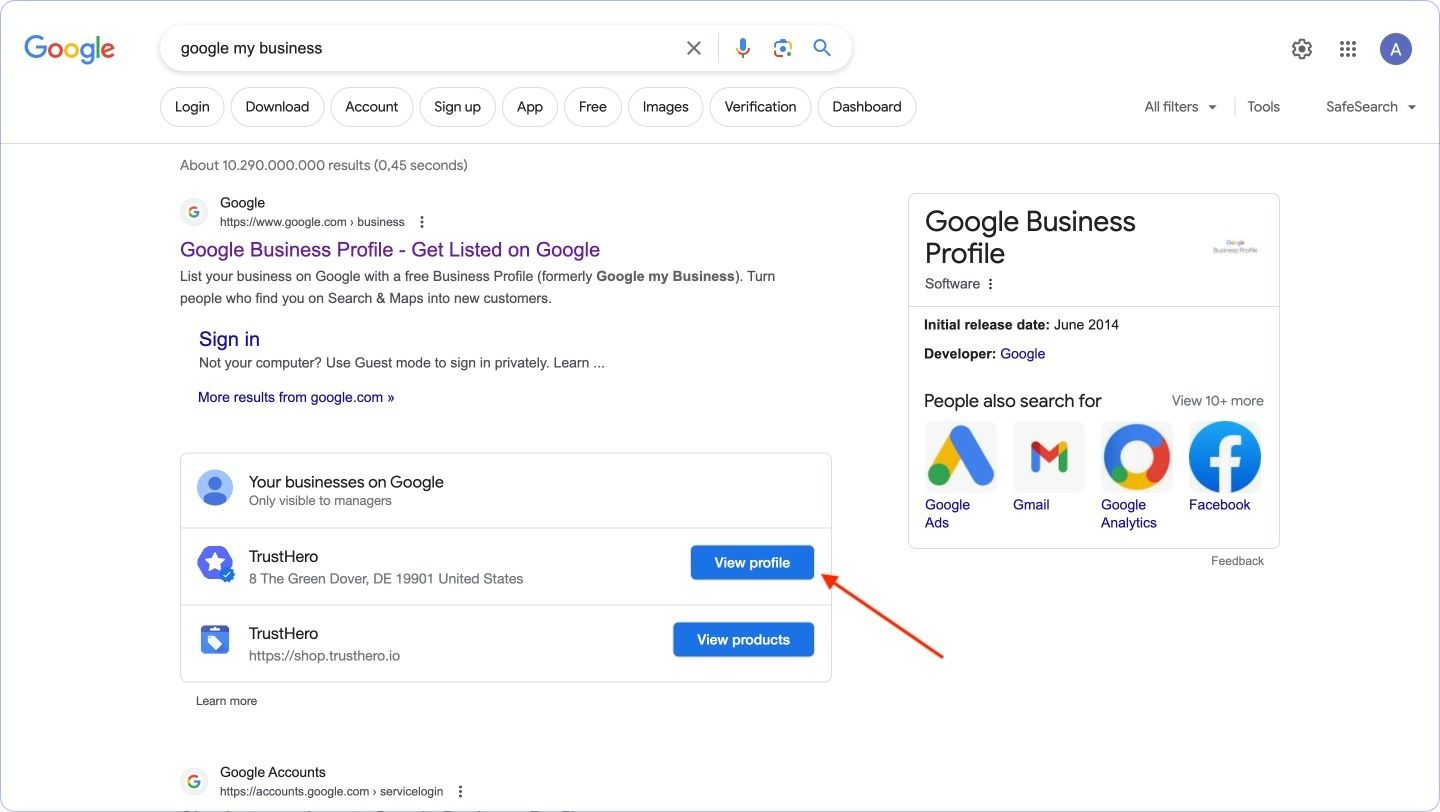Open the Google apps grid icon
This screenshot has width=1440, height=812.
point(1348,49)
